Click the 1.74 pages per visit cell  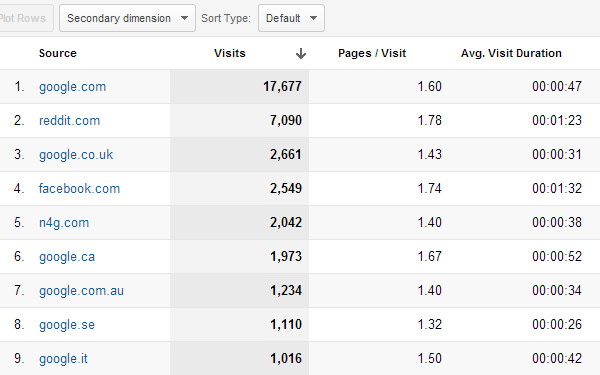[429, 189]
